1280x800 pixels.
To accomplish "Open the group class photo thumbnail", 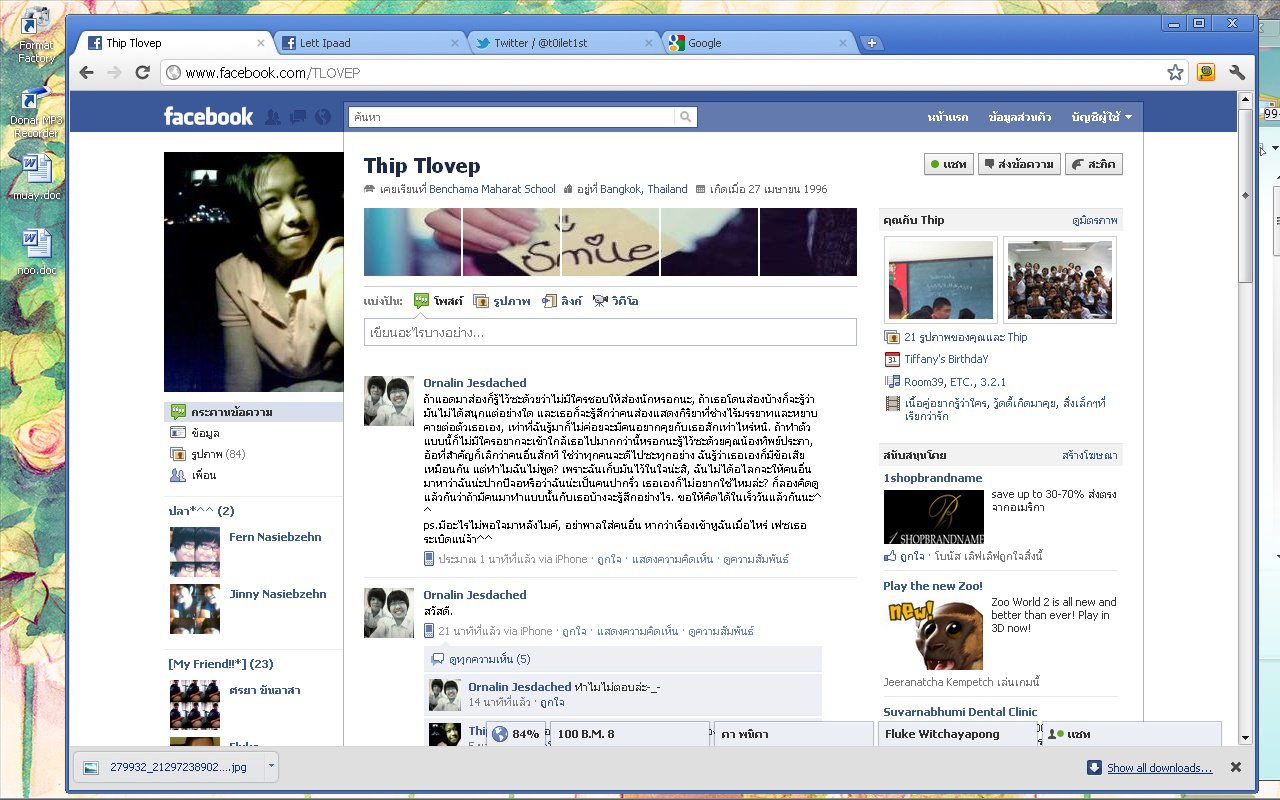I will [x=1060, y=279].
